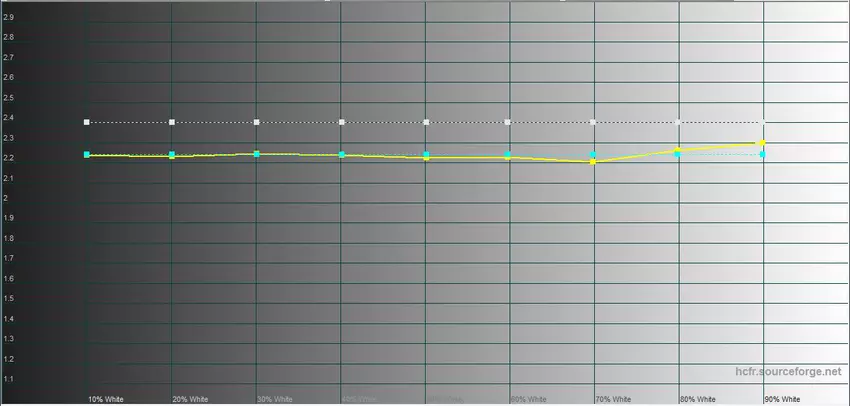850x406 pixels.
Task: Select the 2.4 gamma axis value
Action: click(9, 118)
